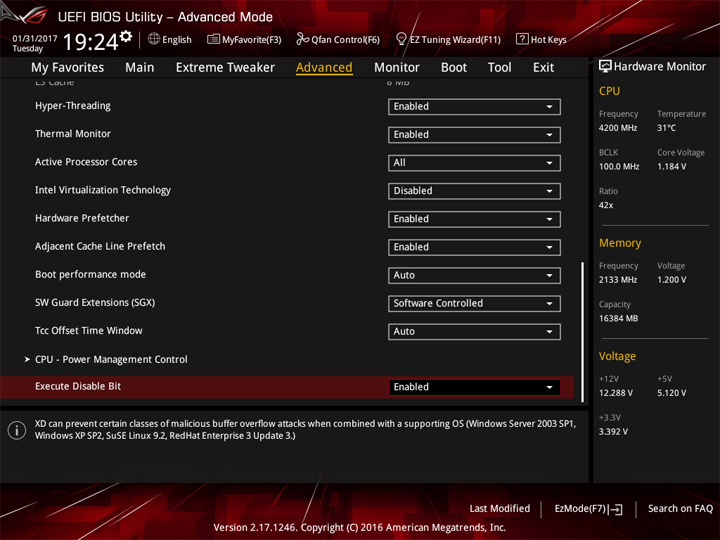Open Adjacent Cache Line Prefetch dropdown

click(474, 247)
